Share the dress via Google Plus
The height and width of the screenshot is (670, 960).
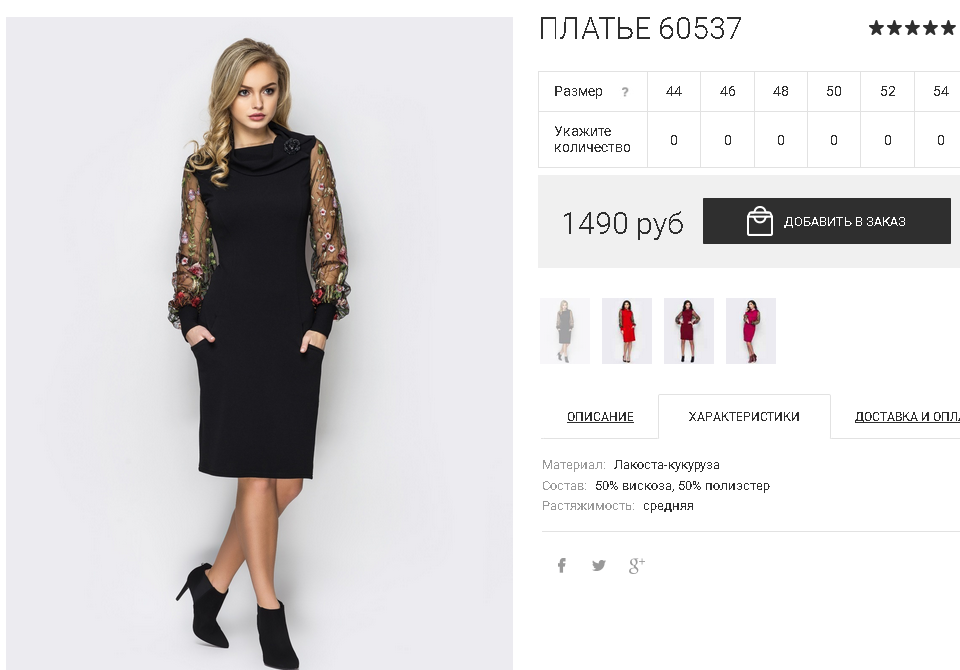637,565
